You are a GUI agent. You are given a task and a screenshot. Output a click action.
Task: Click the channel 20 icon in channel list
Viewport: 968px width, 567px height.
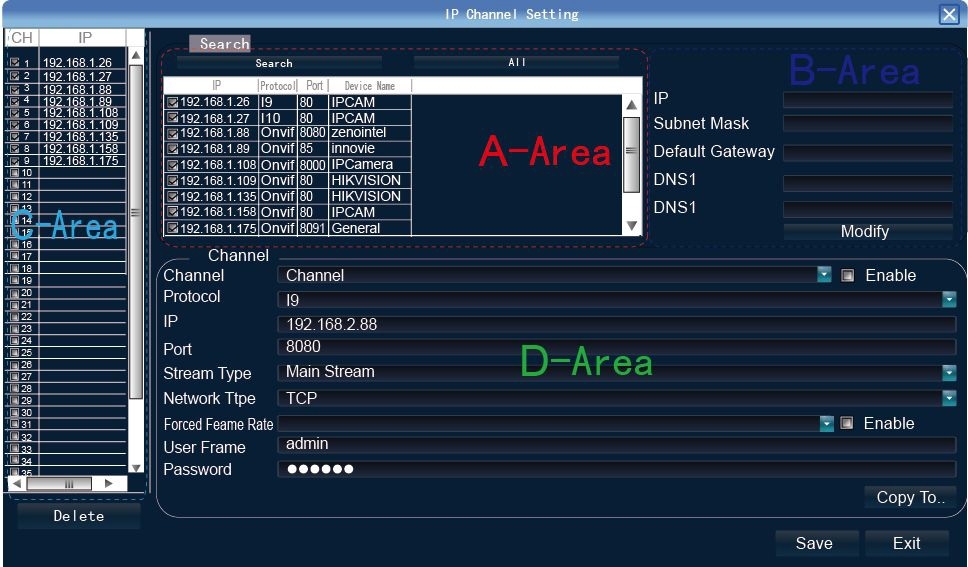14,293
